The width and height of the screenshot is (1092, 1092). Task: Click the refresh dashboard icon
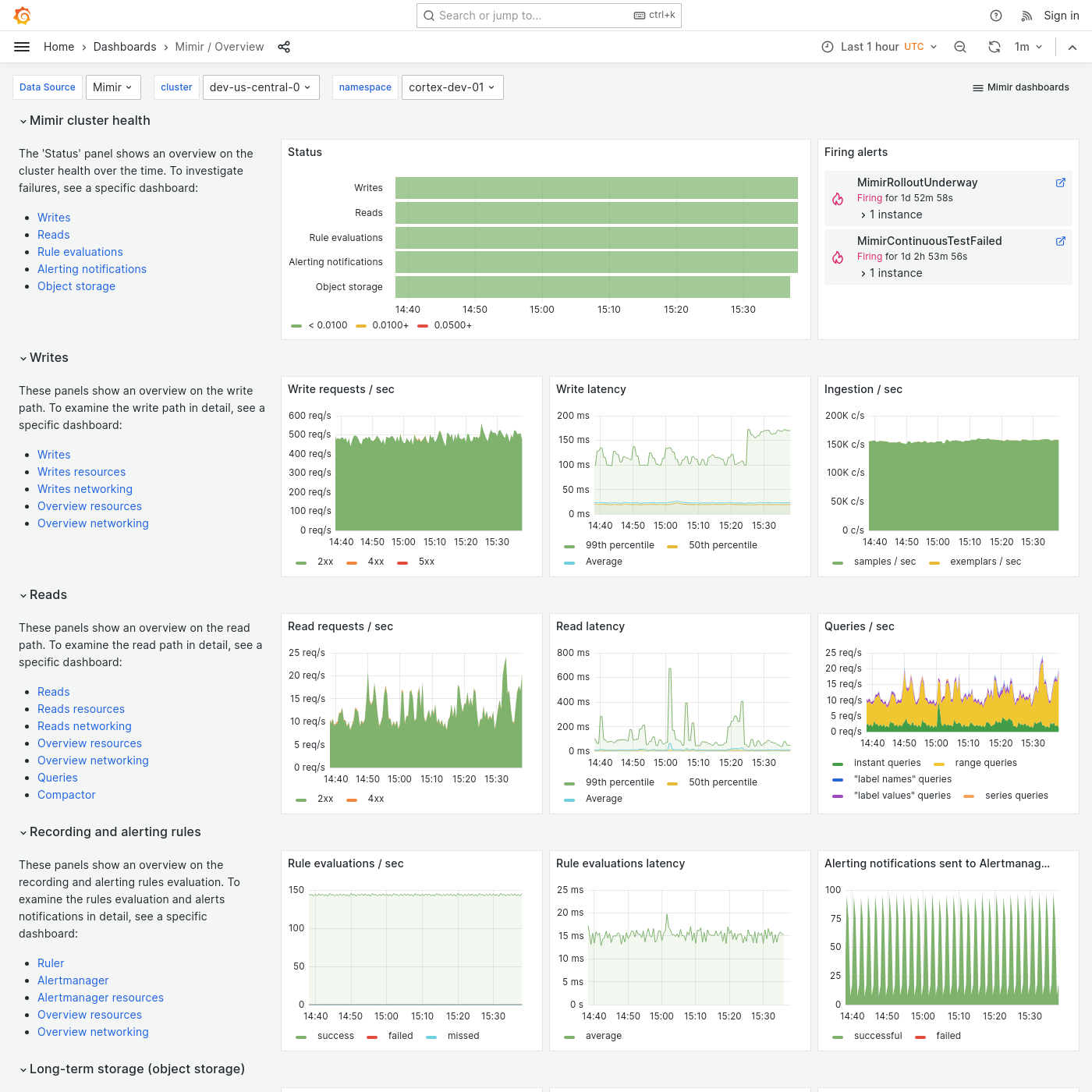pos(994,46)
